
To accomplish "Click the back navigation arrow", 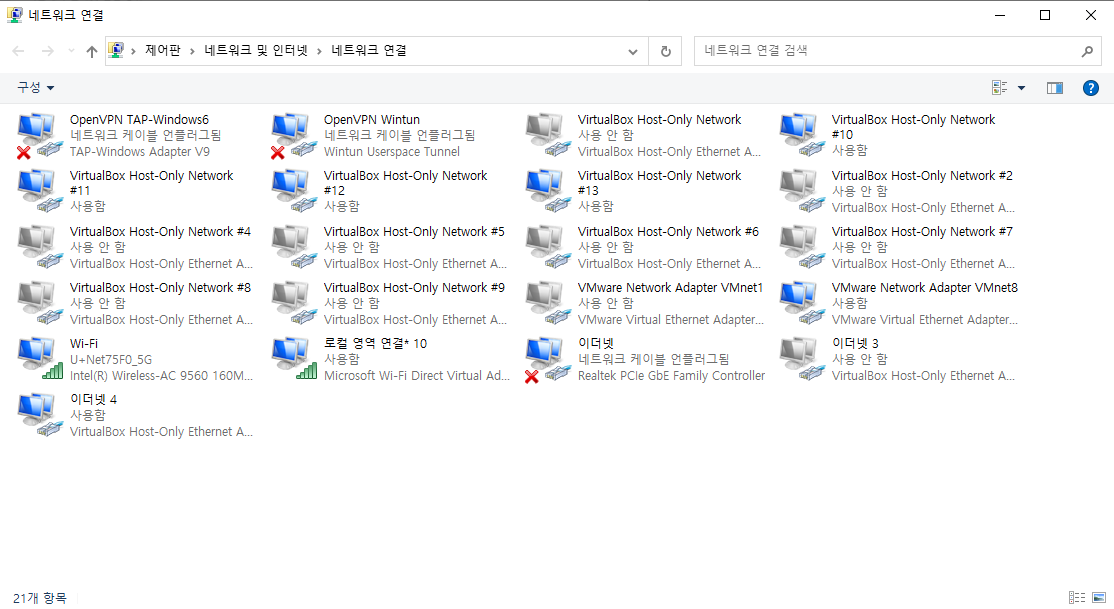I will tap(18, 51).
